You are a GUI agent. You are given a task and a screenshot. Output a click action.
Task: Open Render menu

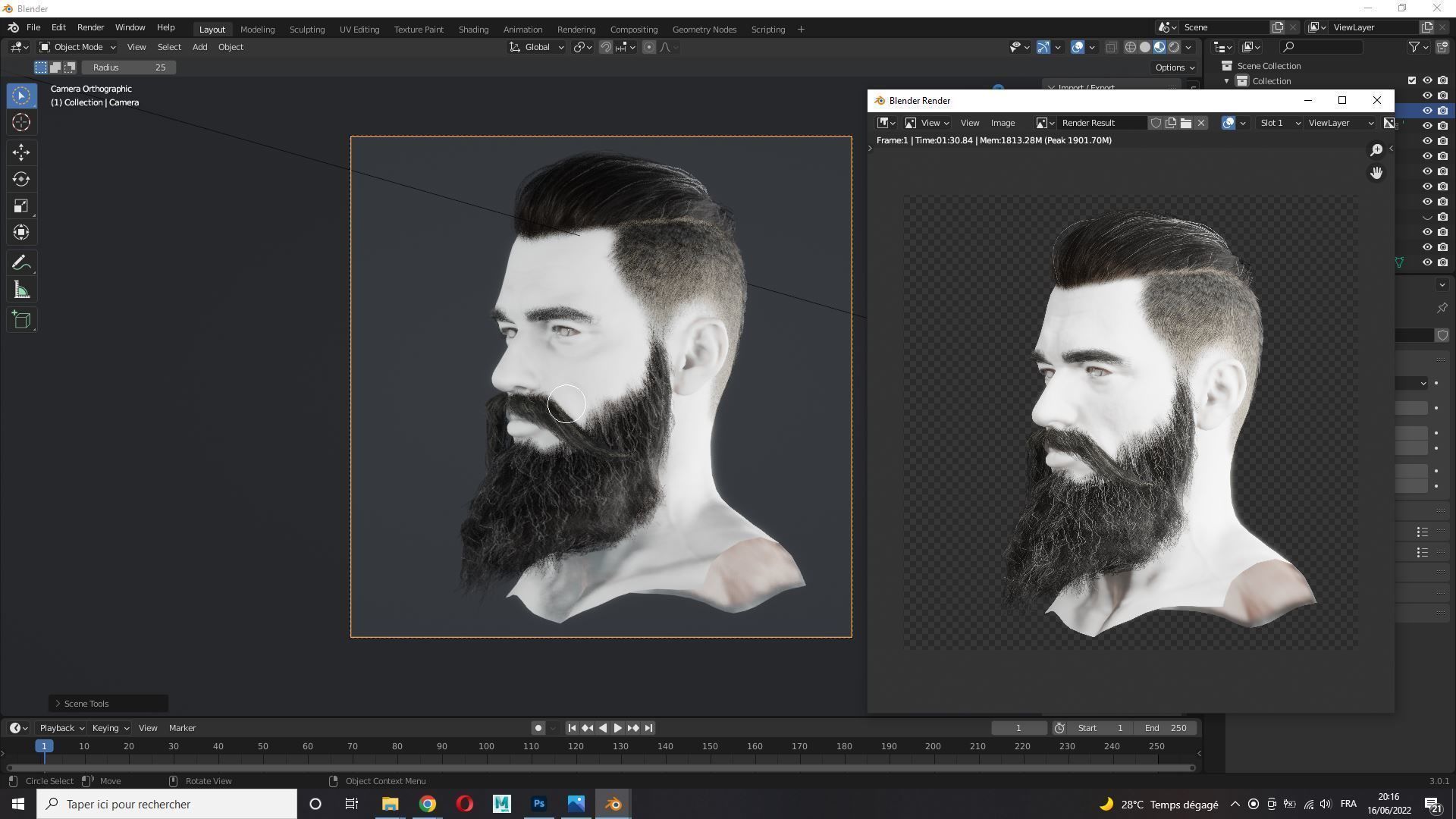[90, 27]
